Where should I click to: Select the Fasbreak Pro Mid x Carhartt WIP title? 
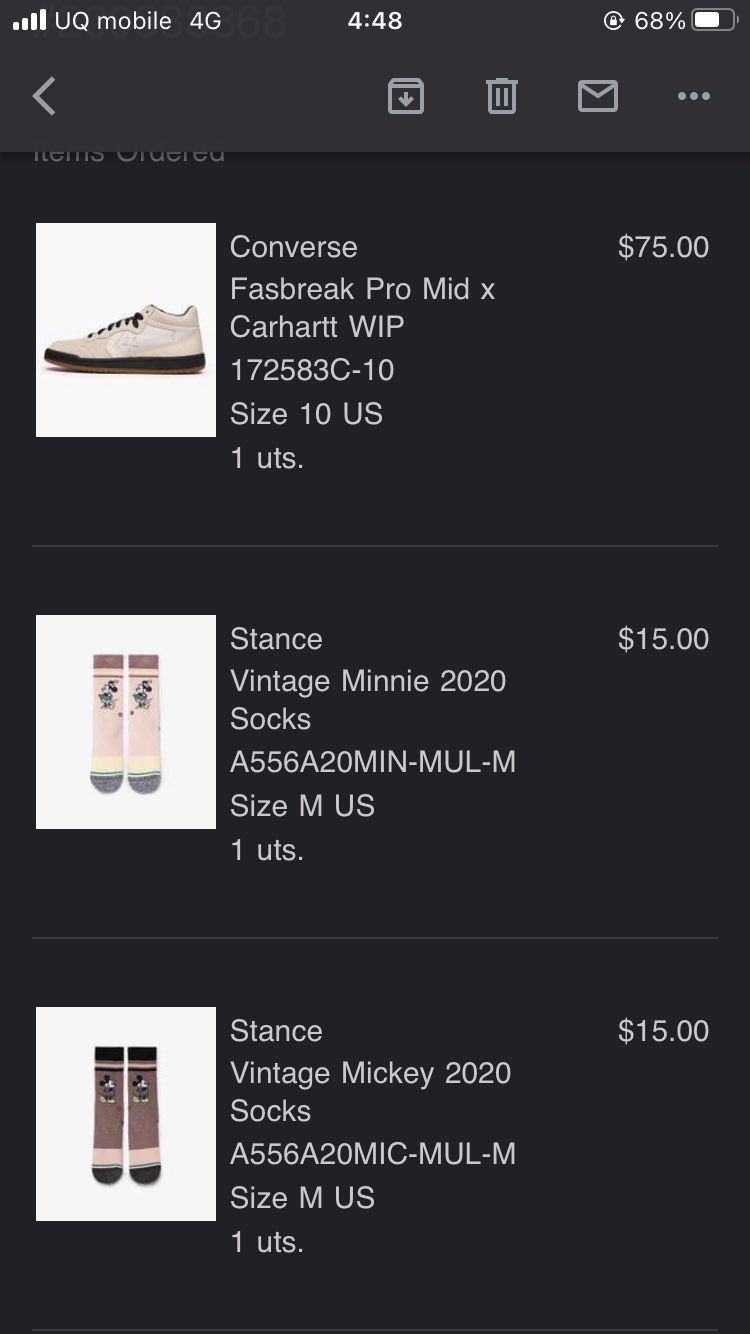pyautogui.click(x=362, y=308)
